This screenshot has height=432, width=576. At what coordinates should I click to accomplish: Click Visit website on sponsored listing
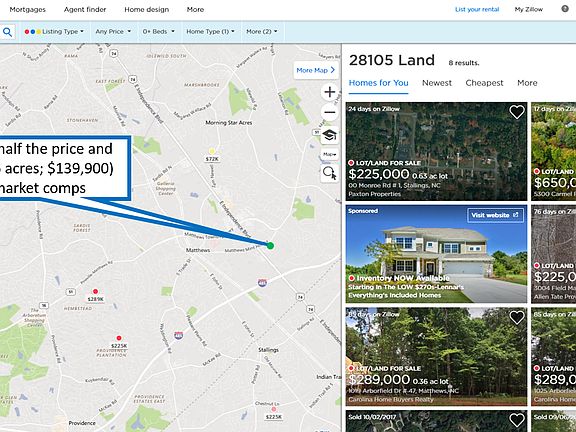tap(495, 215)
